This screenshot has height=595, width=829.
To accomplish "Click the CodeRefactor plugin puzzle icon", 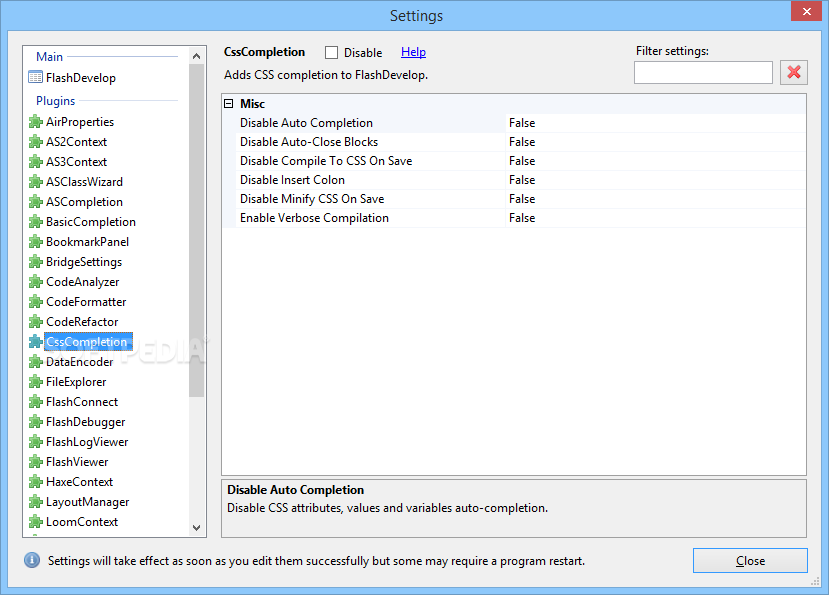I will (x=35, y=322).
